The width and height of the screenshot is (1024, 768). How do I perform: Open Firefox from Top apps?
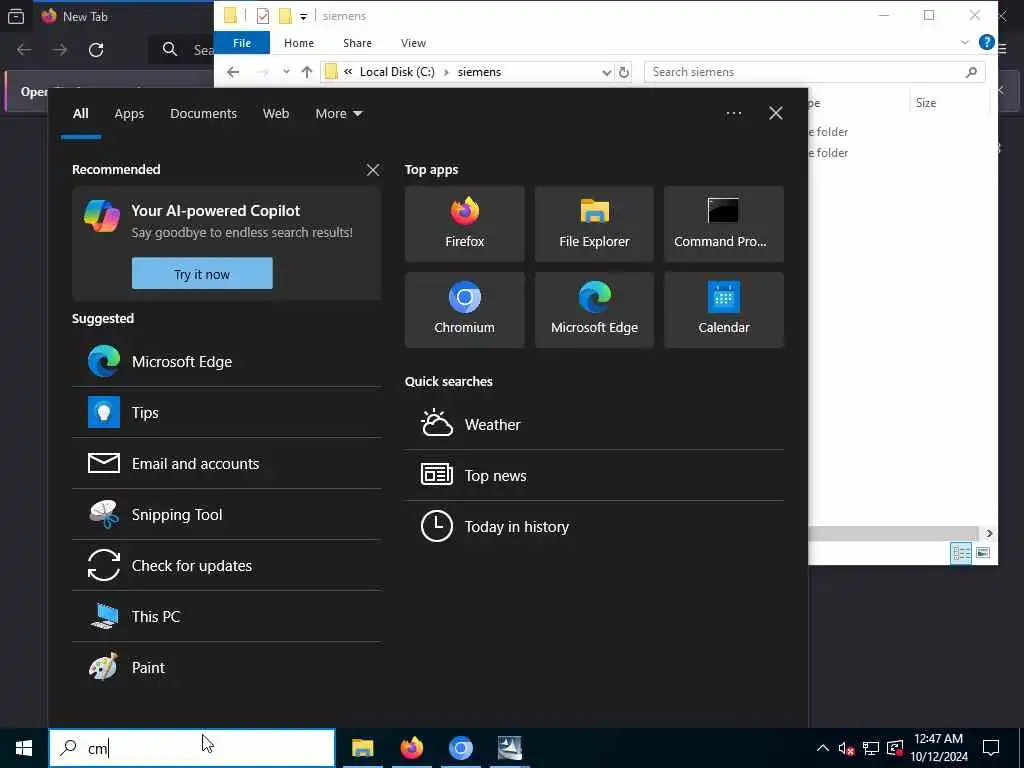click(464, 224)
